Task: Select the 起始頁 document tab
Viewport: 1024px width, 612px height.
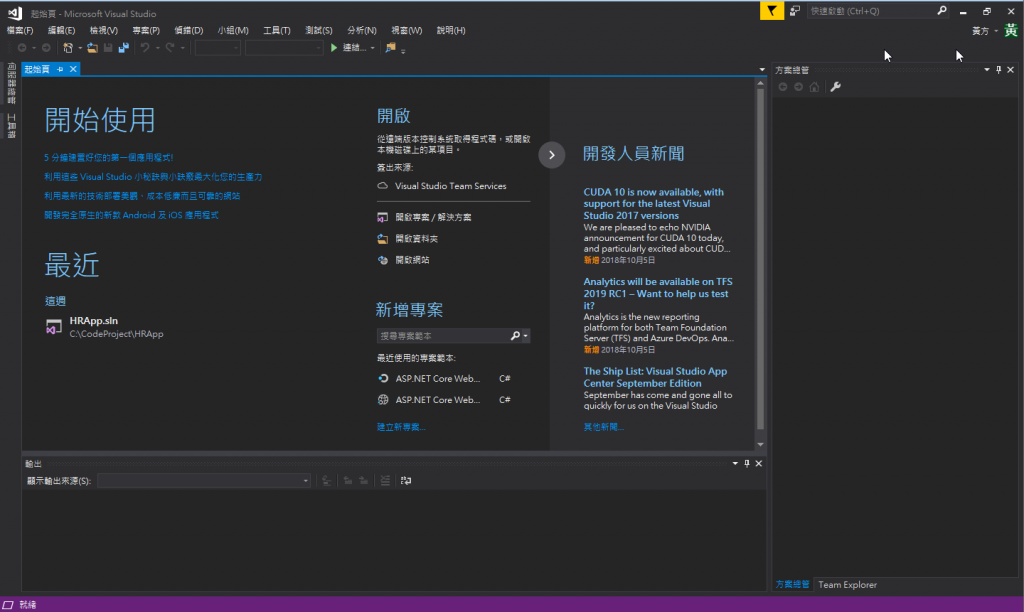Action: point(37,69)
